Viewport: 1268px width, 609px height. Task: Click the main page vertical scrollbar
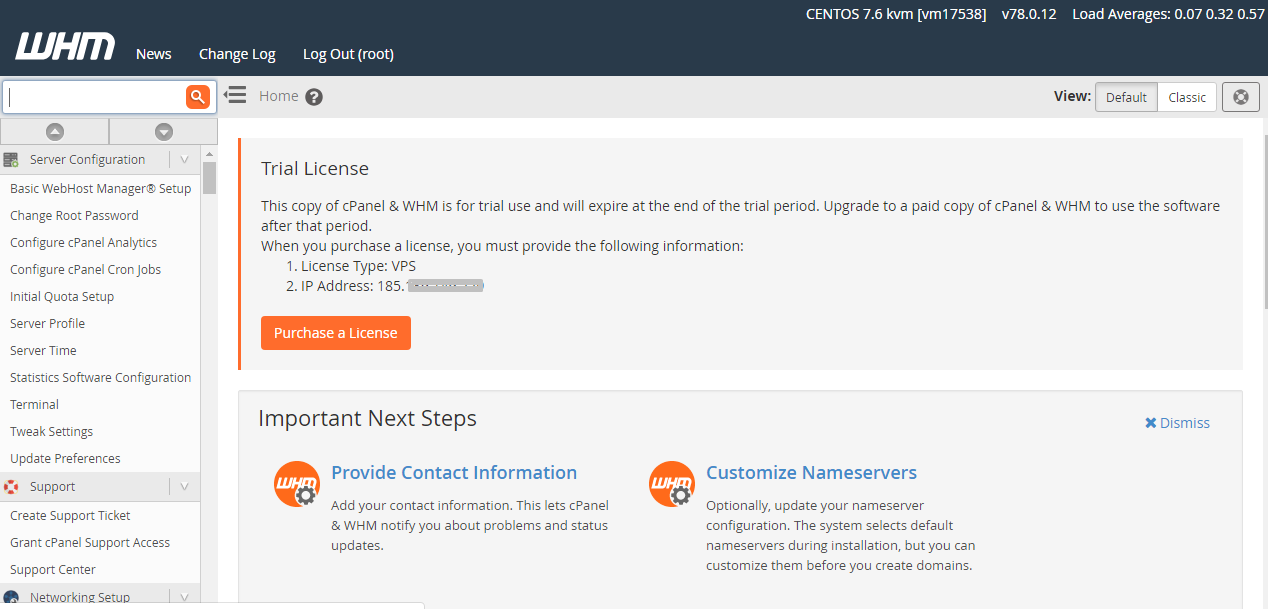(x=1264, y=220)
